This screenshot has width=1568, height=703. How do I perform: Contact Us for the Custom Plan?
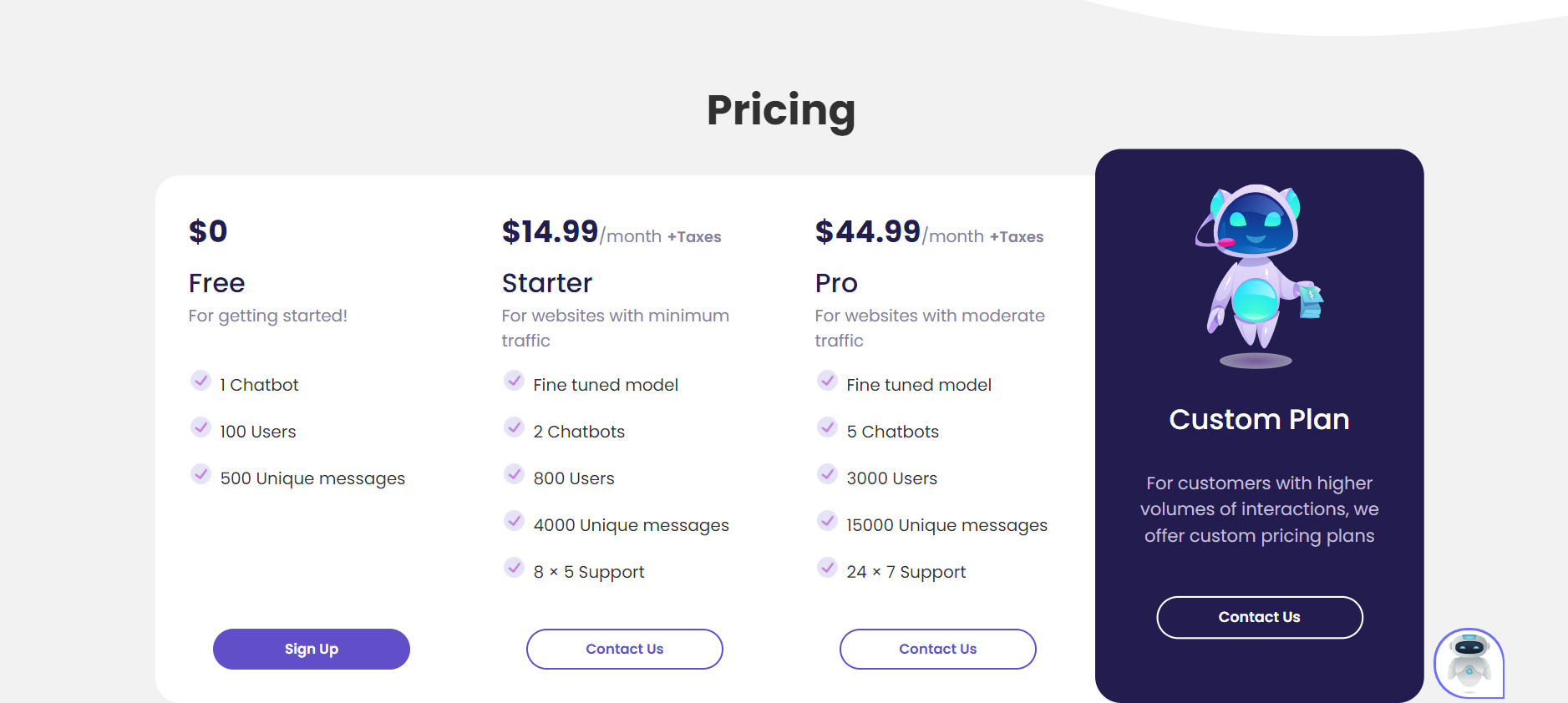1260,617
